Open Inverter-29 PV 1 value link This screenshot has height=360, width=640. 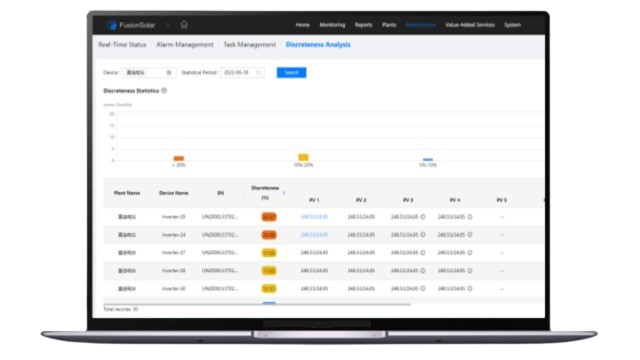point(314,217)
